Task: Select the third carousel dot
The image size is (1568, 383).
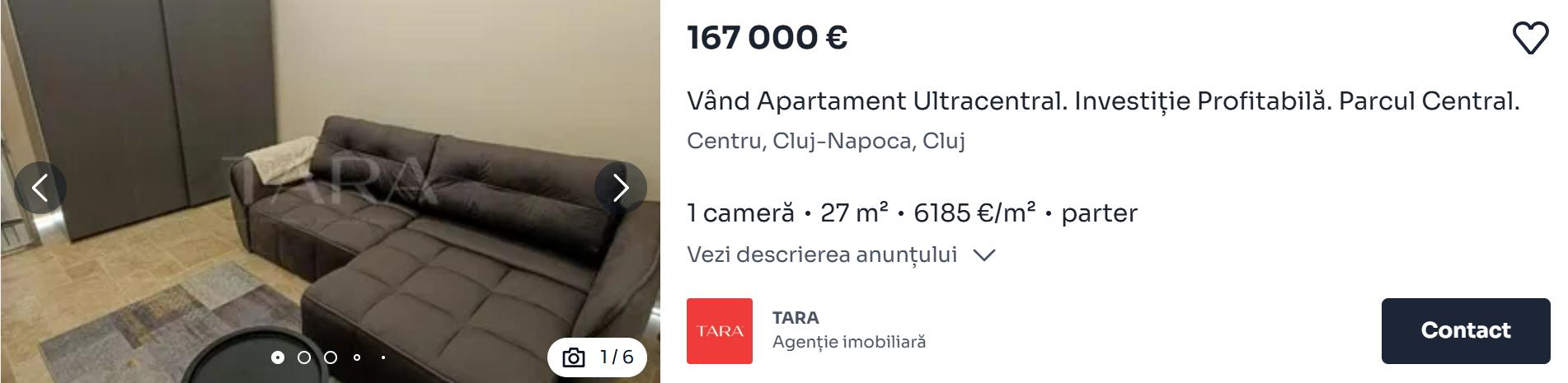Action: click(331, 357)
